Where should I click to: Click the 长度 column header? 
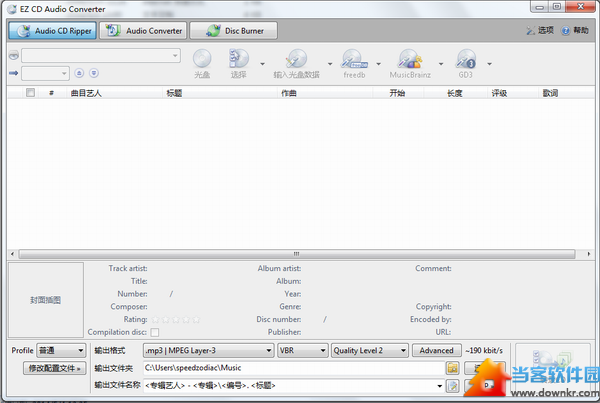pyautogui.click(x=455, y=93)
